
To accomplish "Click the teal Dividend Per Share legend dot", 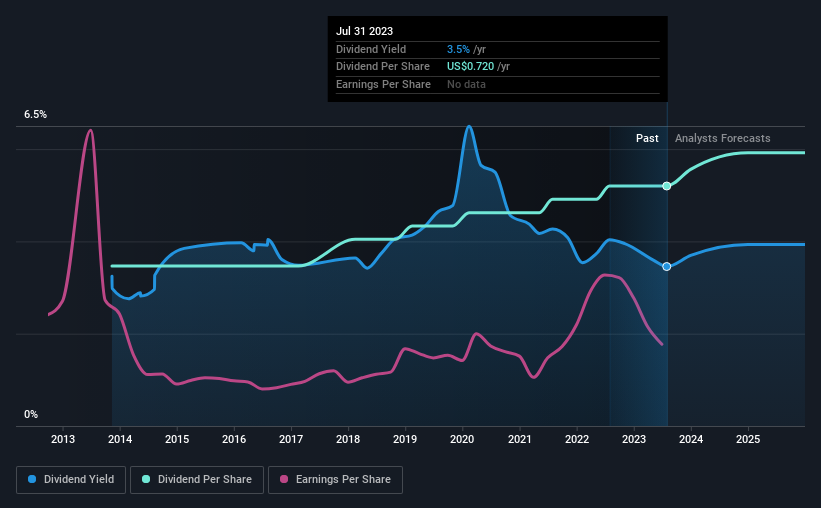I will click(x=146, y=479).
